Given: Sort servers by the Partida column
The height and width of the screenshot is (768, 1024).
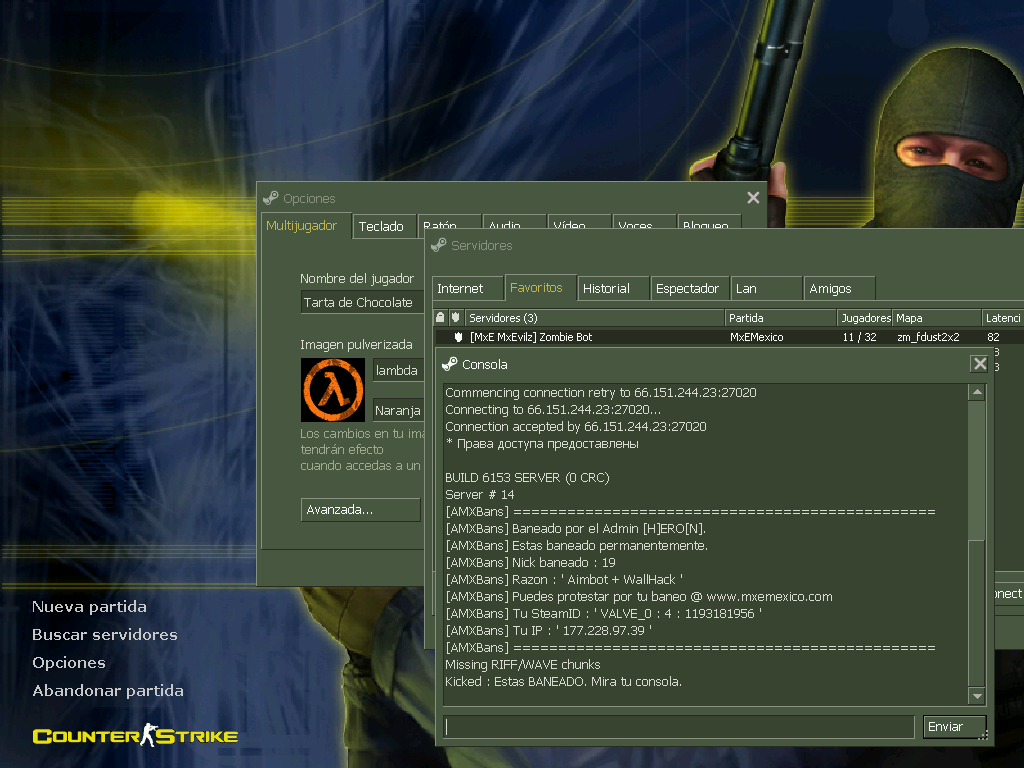Looking at the screenshot, I should coord(780,318).
